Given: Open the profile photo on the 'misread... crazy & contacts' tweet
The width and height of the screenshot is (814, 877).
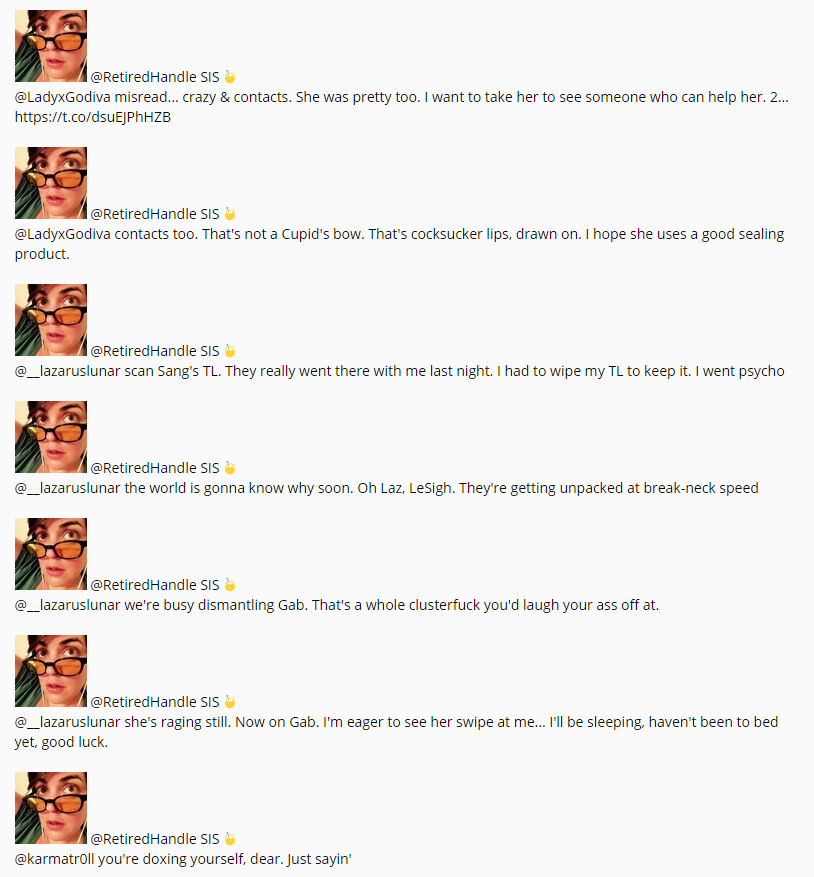Looking at the screenshot, I should [x=51, y=46].
